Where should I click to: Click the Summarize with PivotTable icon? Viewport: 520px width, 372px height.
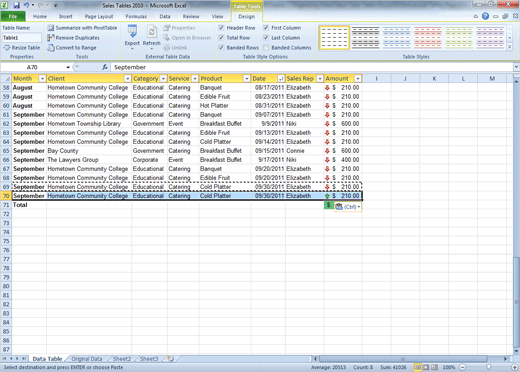tap(51, 28)
